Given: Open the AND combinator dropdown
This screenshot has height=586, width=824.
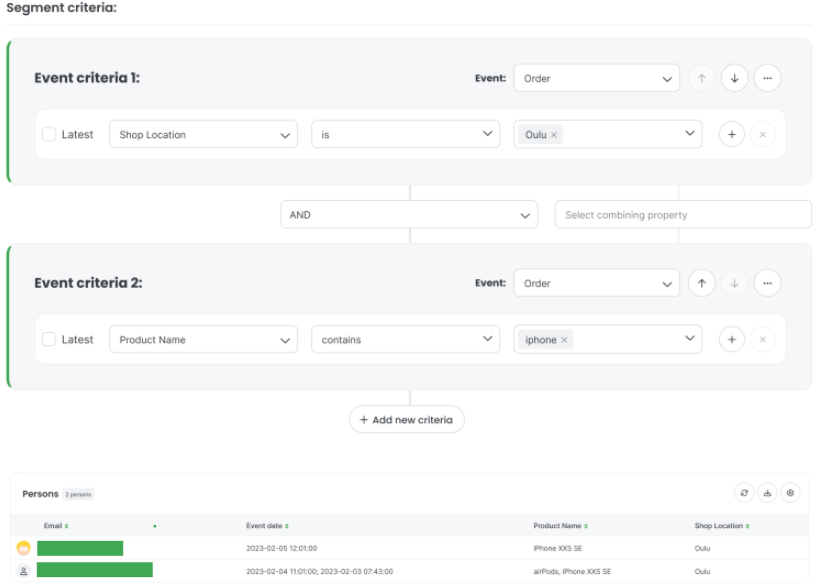Looking at the screenshot, I should [409, 215].
